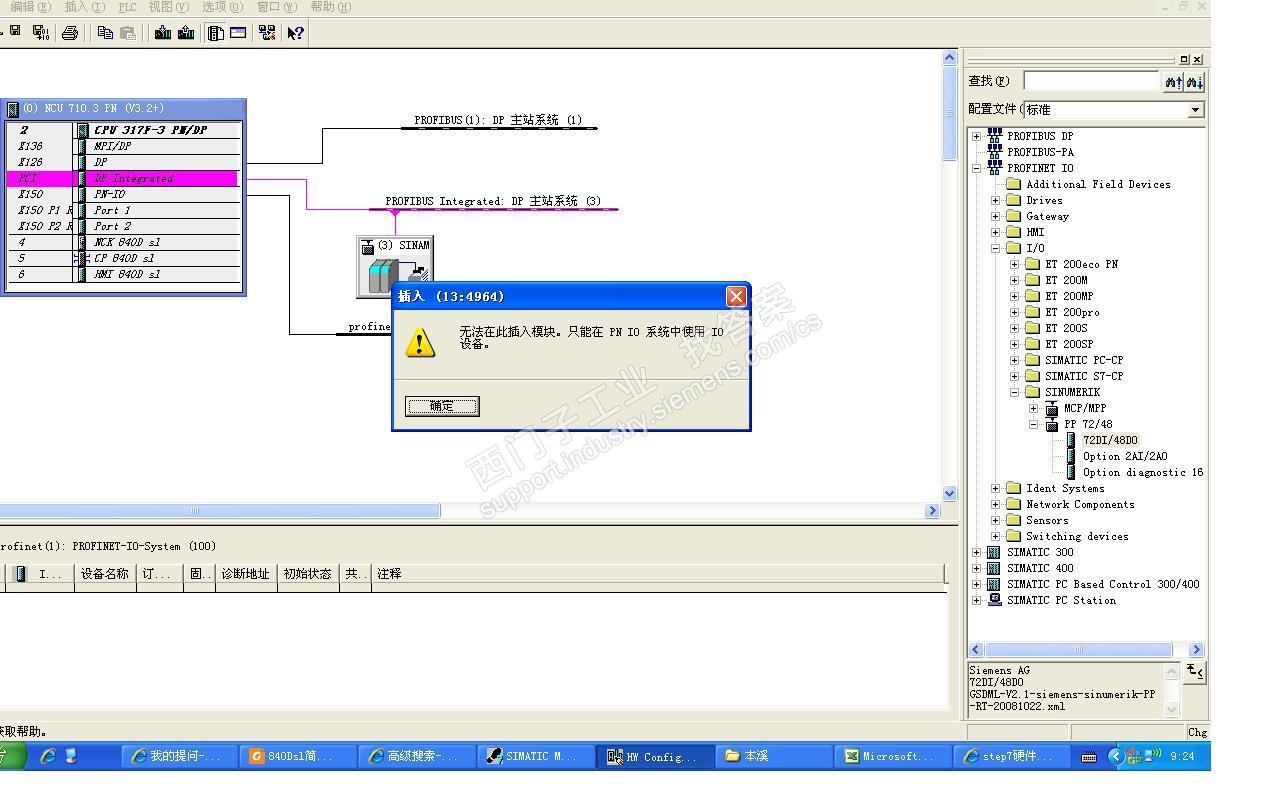
Task: Select the NCK 840D sl rack row
Action: click(122, 242)
